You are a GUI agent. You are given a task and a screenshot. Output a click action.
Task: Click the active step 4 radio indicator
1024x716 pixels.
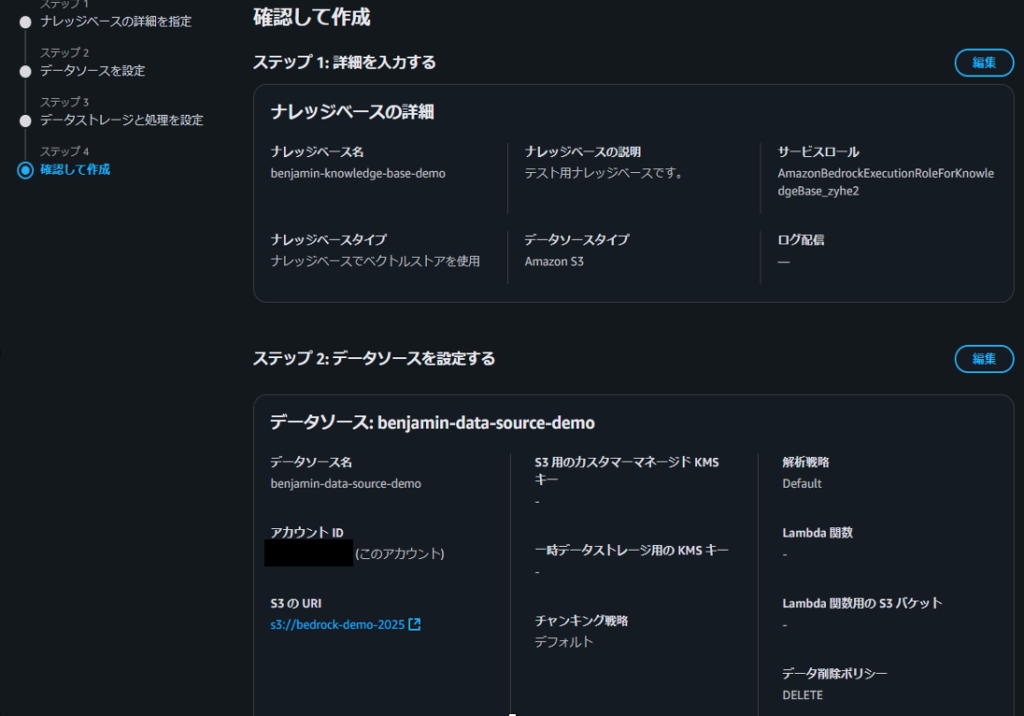(26, 170)
